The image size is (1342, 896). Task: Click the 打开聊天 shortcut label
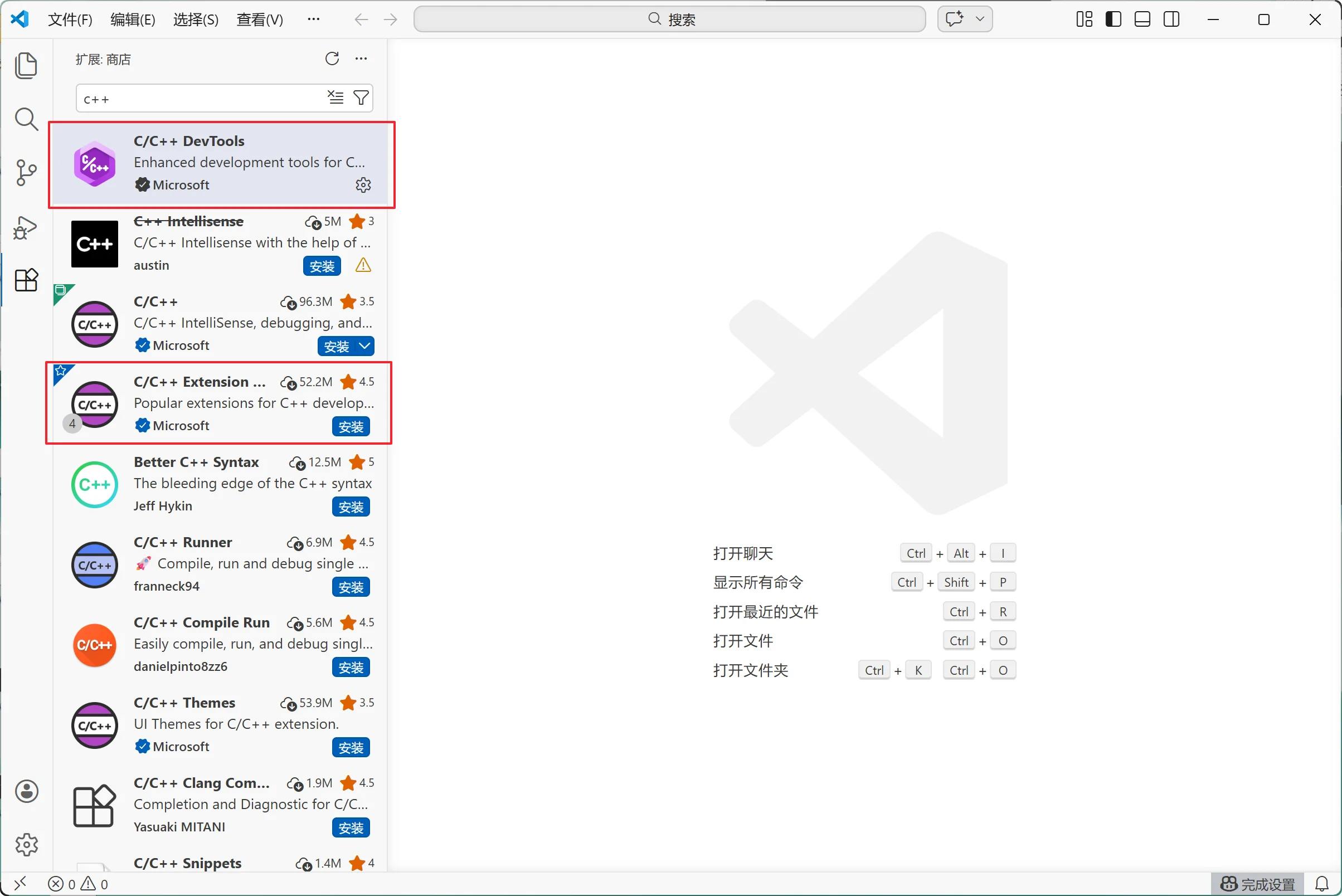click(x=743, y=553)
